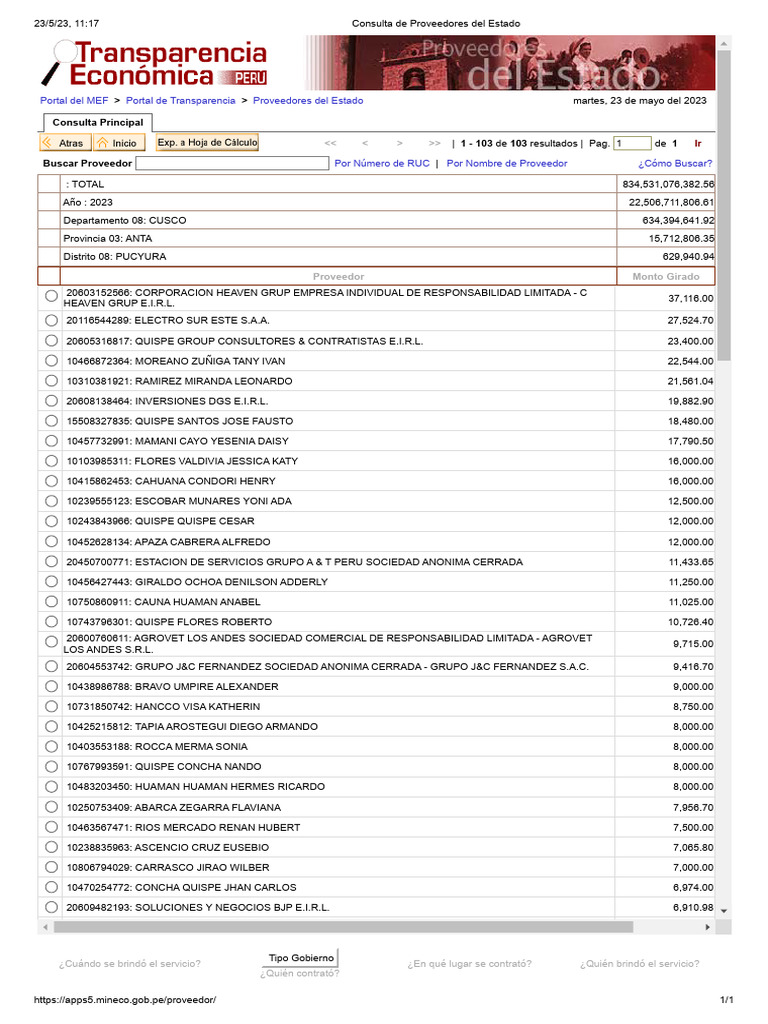Select radio for ELECTRO SUR ESTE S.A.A.
768x1024 pixels.
[x=52, y=321]
